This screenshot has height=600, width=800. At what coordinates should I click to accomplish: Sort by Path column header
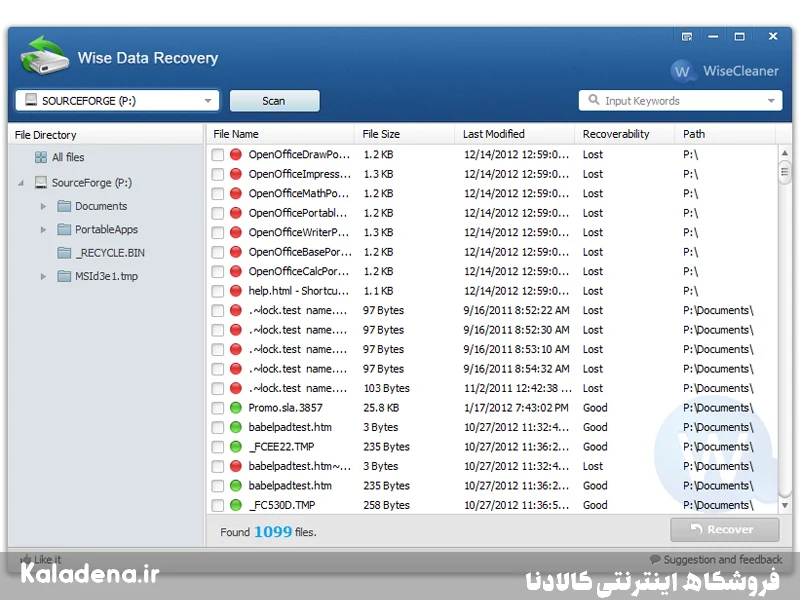point(725,134)
